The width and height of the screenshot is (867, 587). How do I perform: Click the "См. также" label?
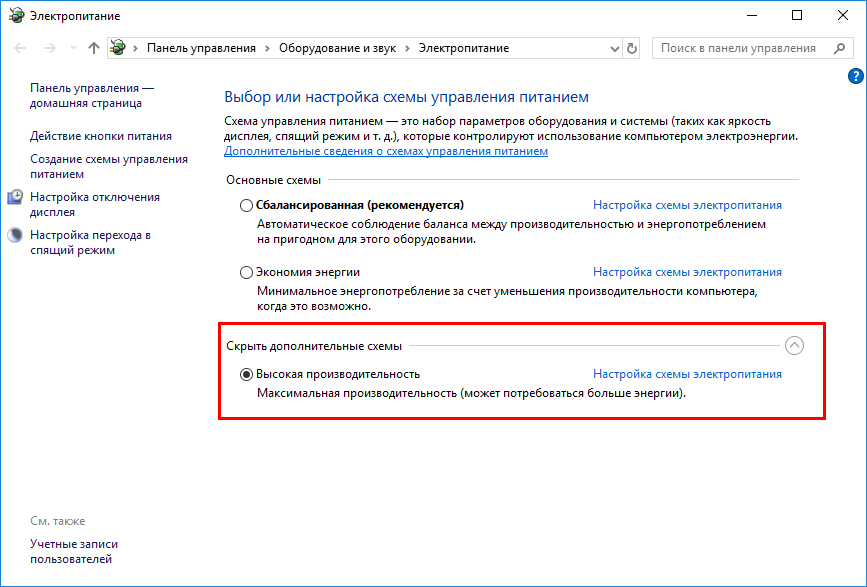pos(58,521)
